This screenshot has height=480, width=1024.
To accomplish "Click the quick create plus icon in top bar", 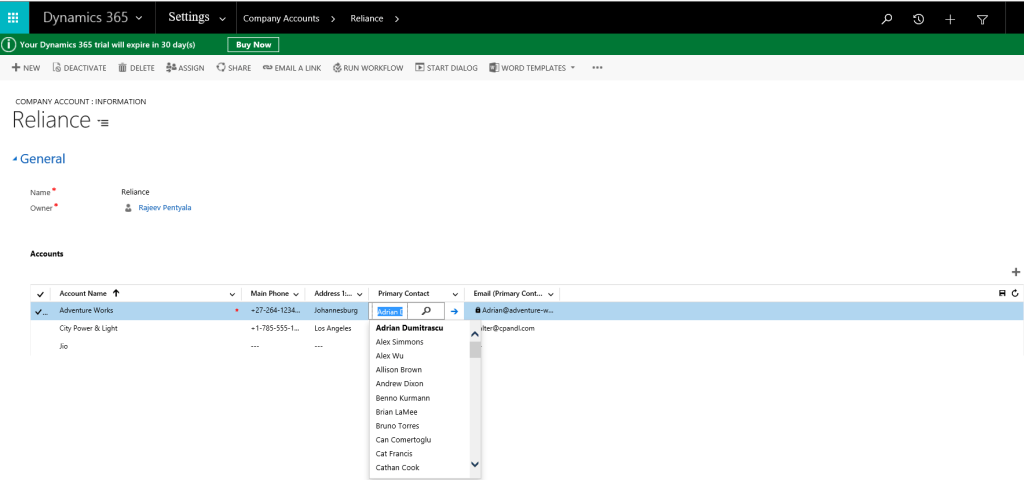I will pos(950,19).
